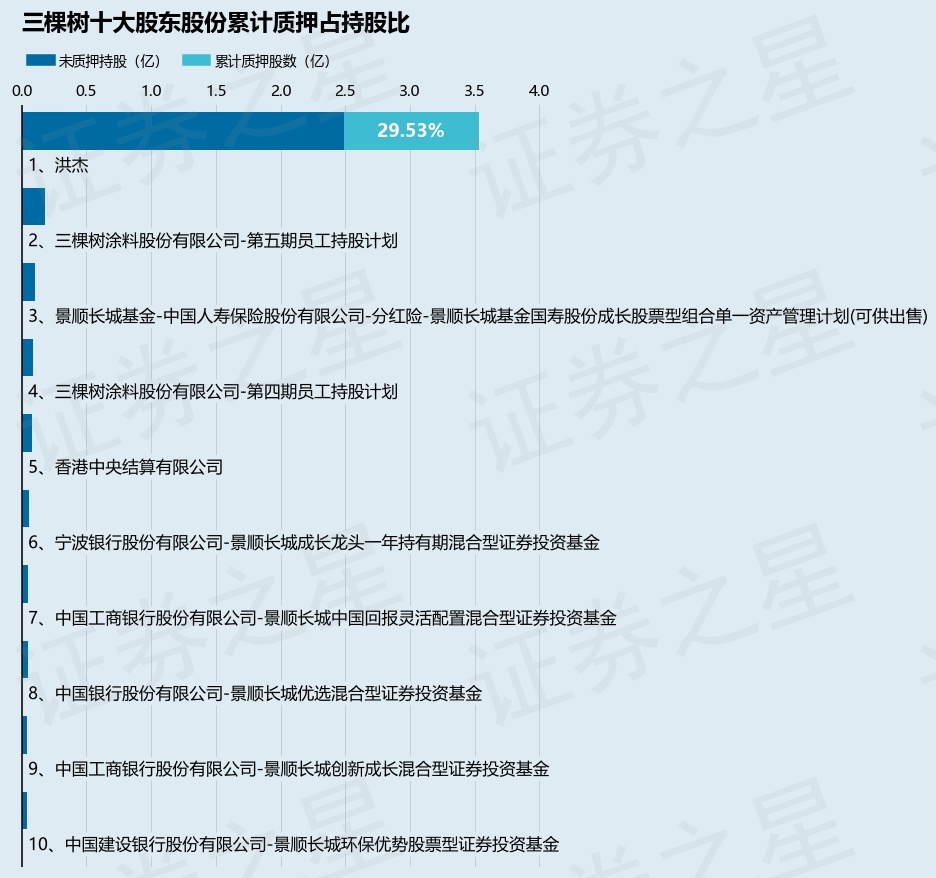Click the 1.0 axis tick label
The image size is (936, 878).
151,91
